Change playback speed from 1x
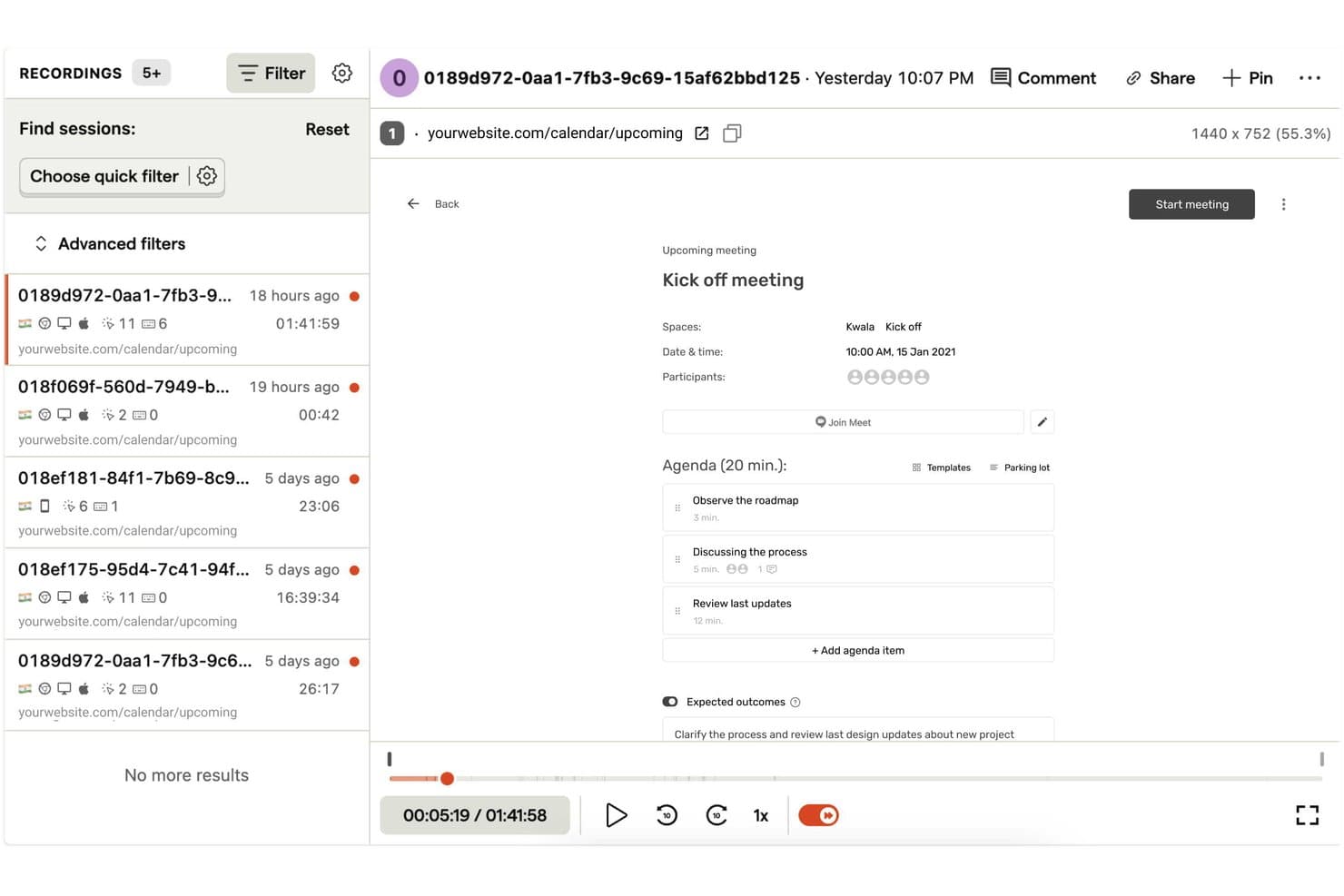The image size is (1344, 896). click(x=761, y=815)
